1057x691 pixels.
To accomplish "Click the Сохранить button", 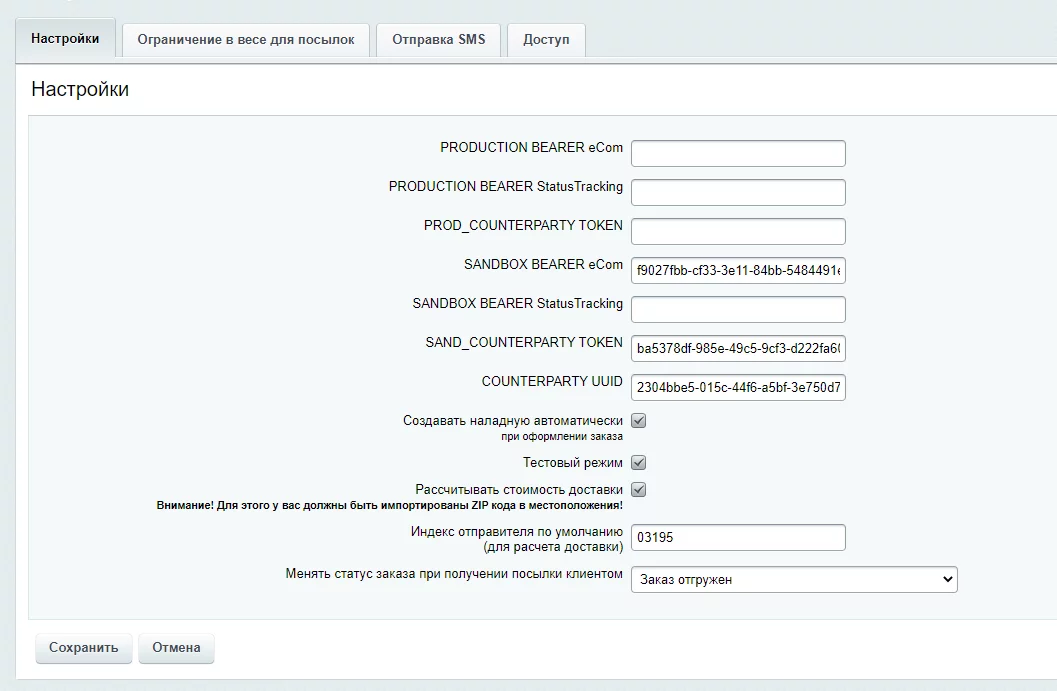I will click(84, 647).
